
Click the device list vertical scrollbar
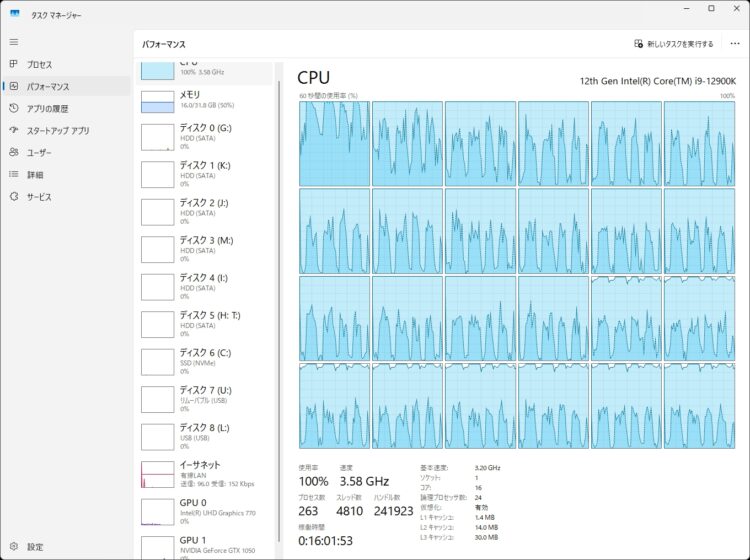tap(279, 311)
